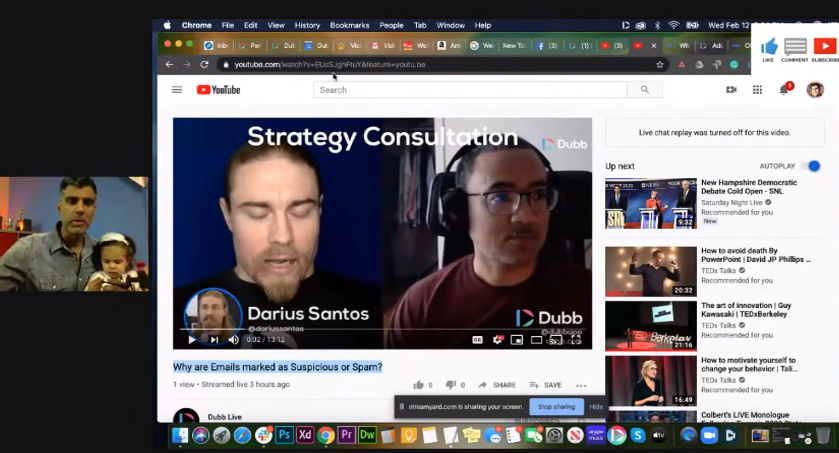Share this video

point(497,385)
